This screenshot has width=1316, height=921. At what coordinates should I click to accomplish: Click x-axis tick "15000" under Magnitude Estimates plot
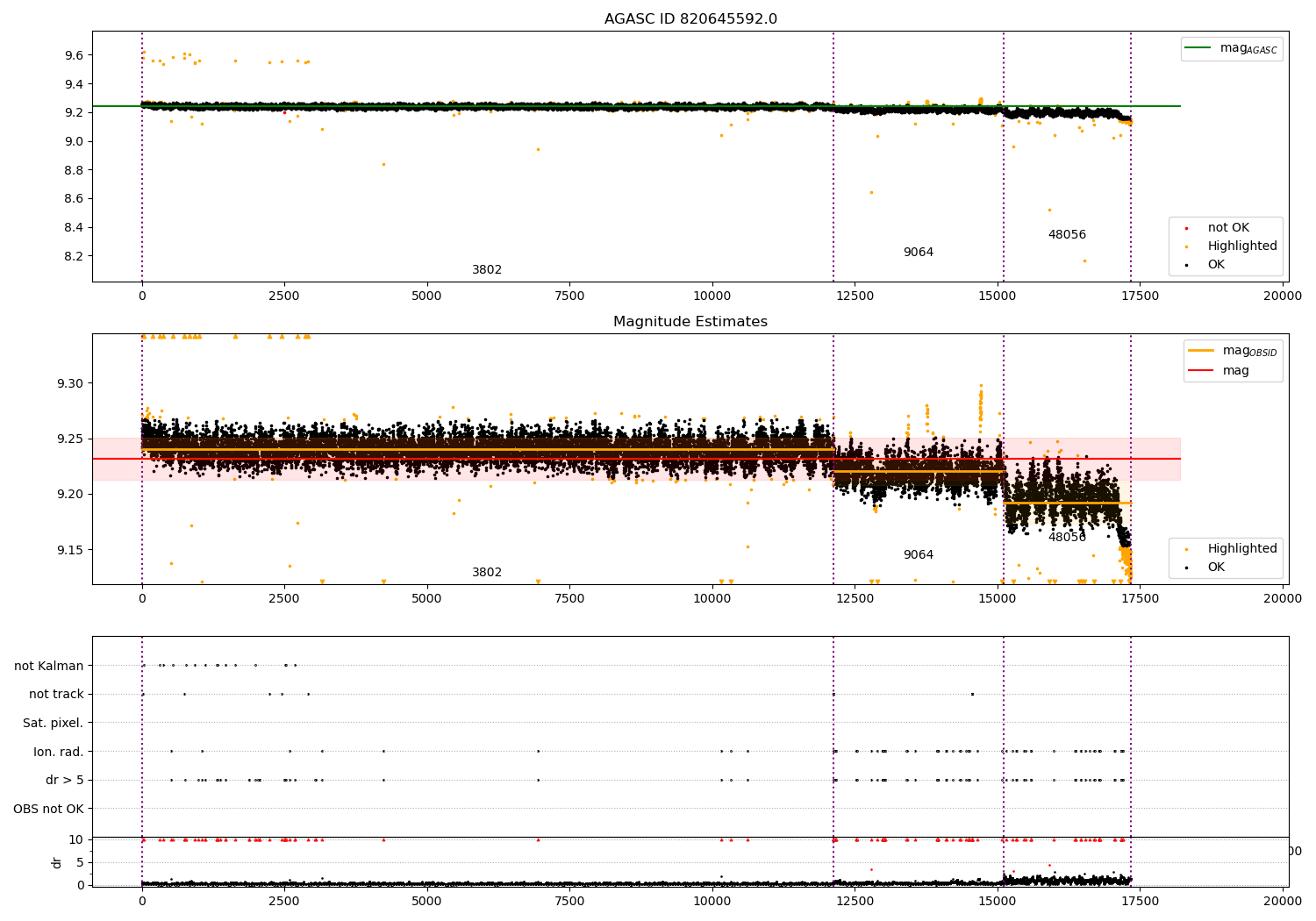click(x=998, y=599)
